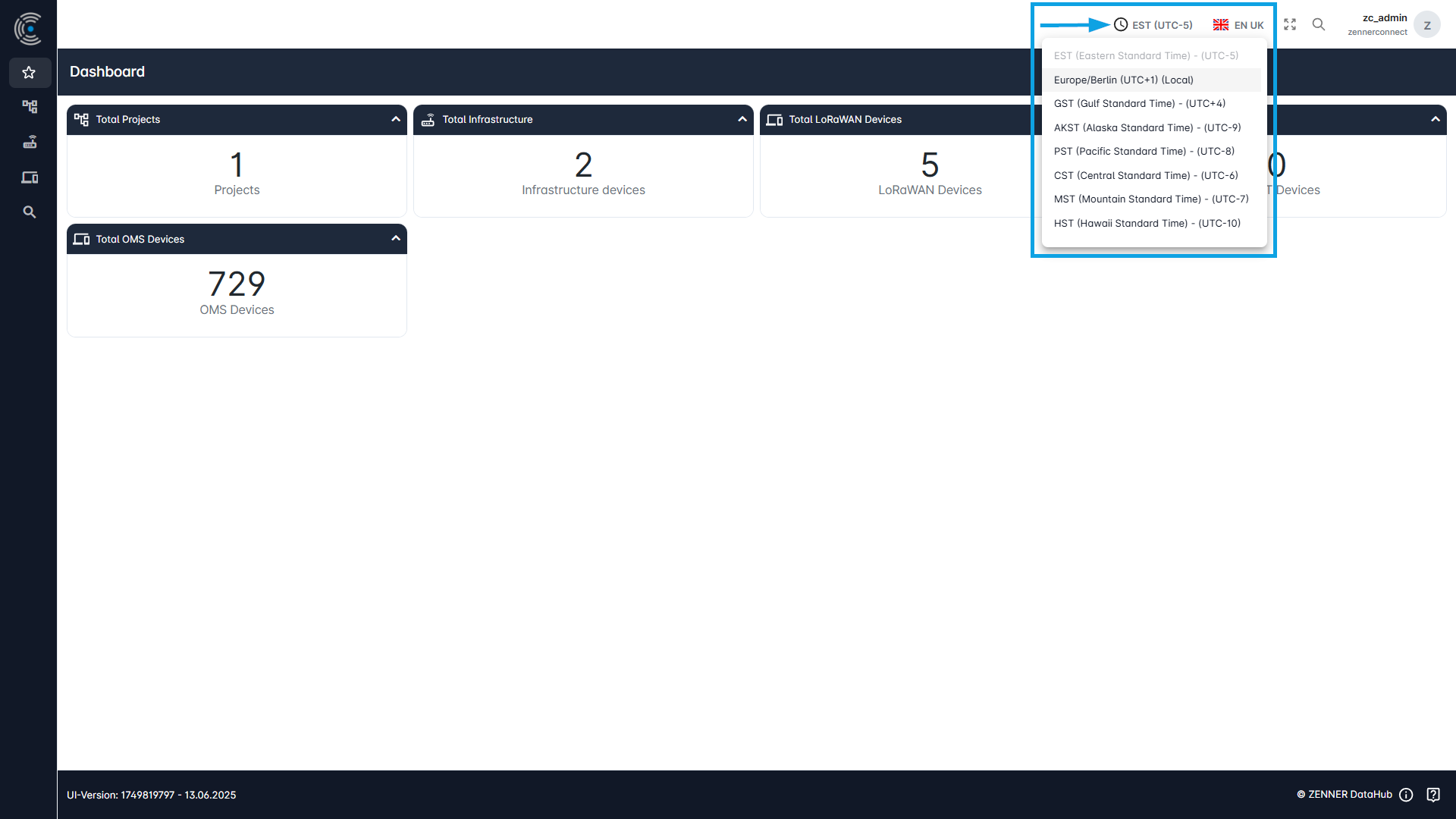Collapse the Total Infrastructure card

[x=742, y=119]
